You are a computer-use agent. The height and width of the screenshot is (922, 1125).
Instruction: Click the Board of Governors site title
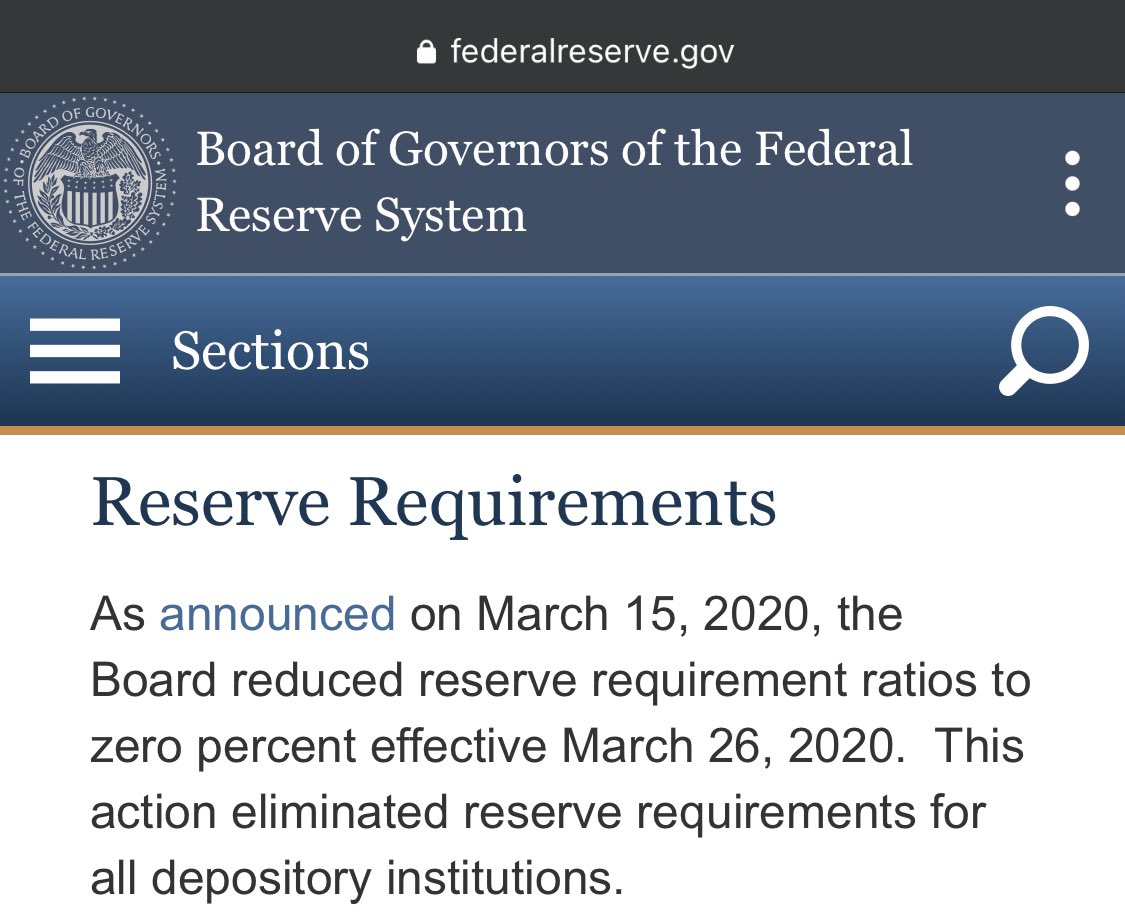click(554, 150)
